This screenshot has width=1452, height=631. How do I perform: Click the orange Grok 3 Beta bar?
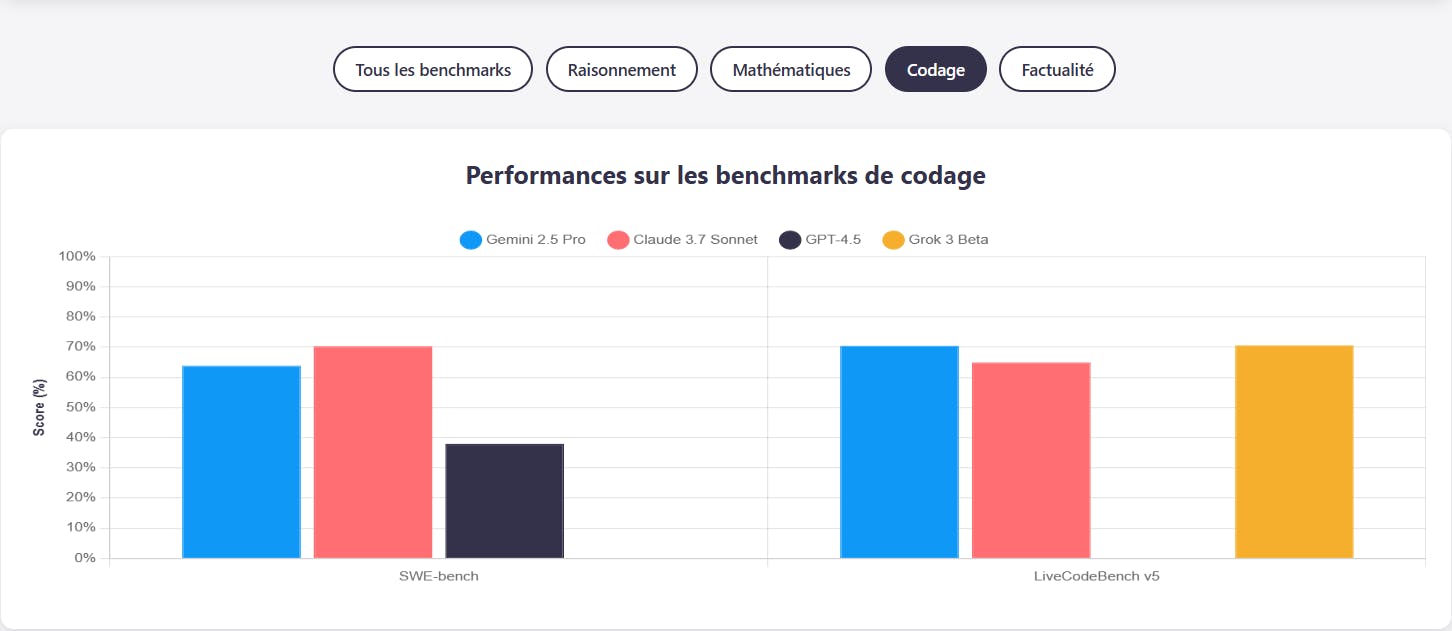coord(1294,452)
